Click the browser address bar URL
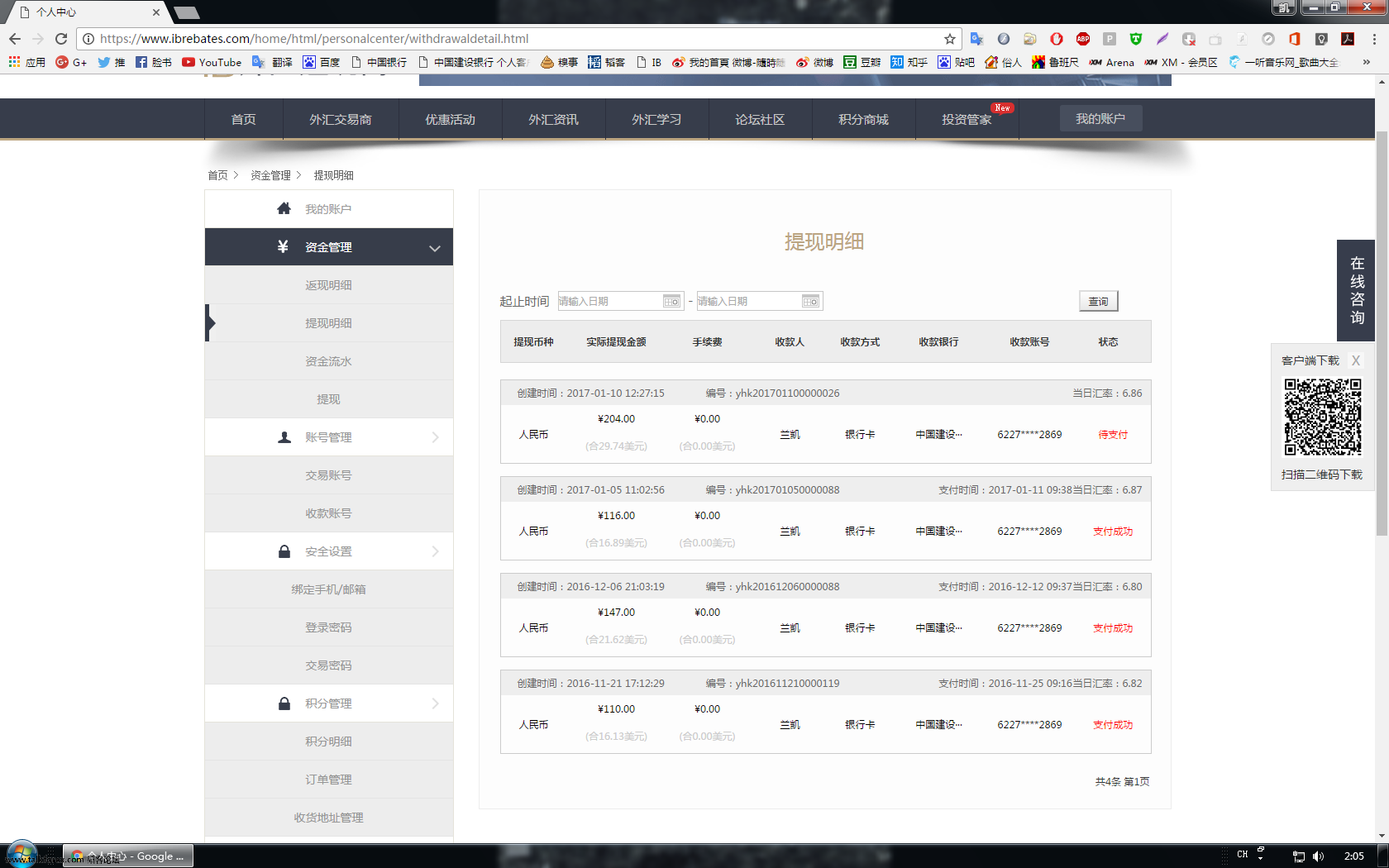This screenshot has height=868, width=1389. 314,39
